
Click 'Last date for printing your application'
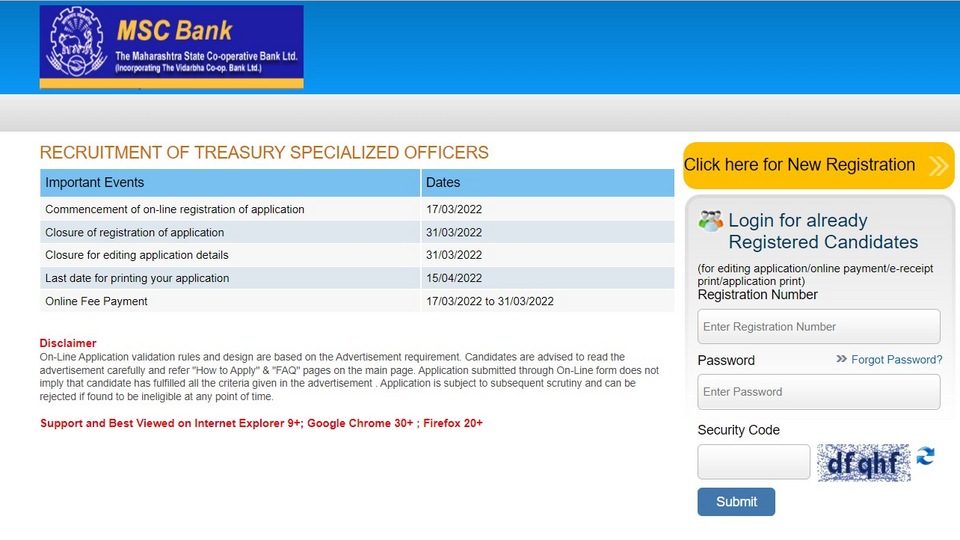tap(137, 278)
